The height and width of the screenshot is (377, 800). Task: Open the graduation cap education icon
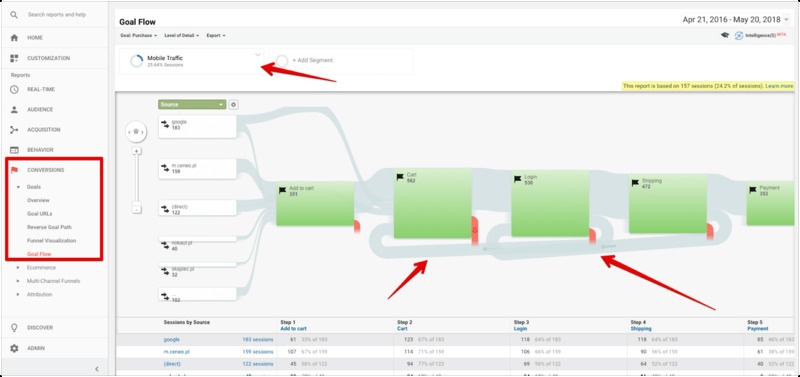pos(724,35)
